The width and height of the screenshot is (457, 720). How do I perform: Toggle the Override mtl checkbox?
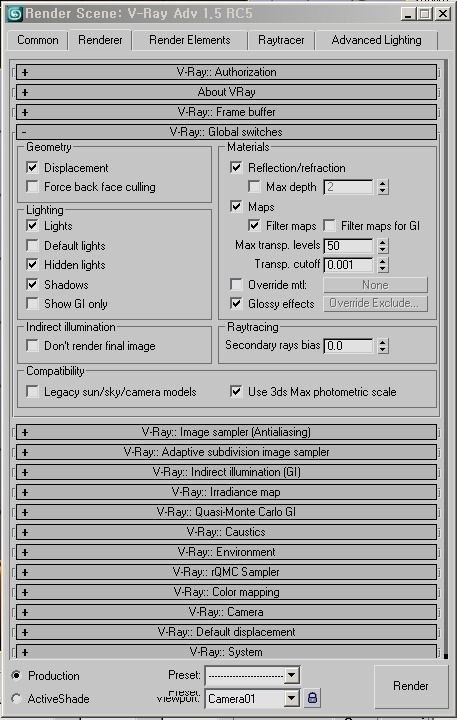(236, 285)
